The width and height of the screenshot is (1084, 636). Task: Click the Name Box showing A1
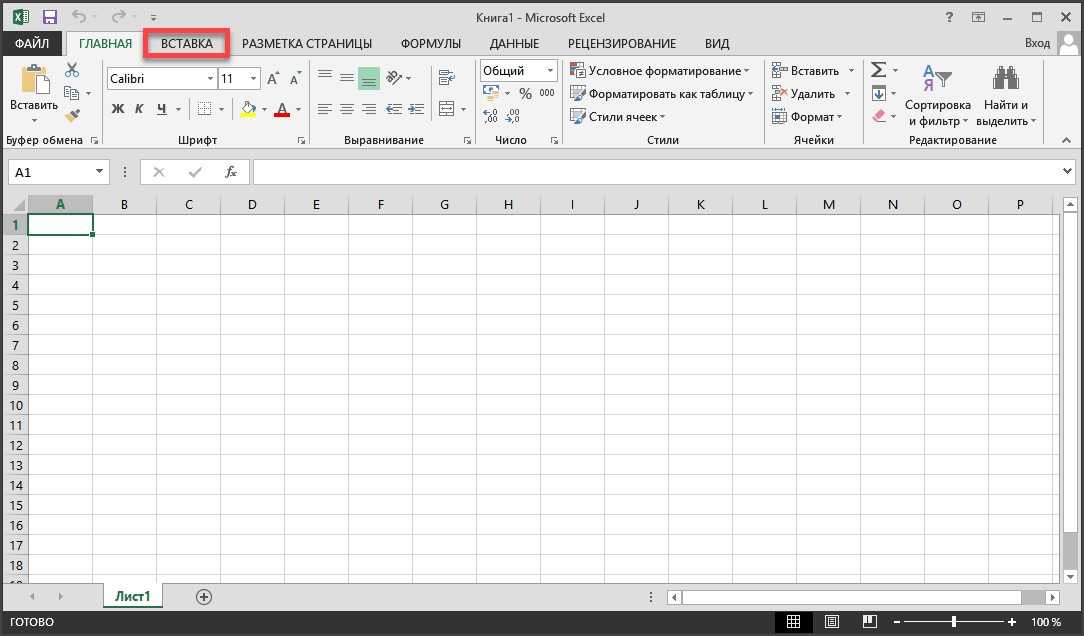50,172
